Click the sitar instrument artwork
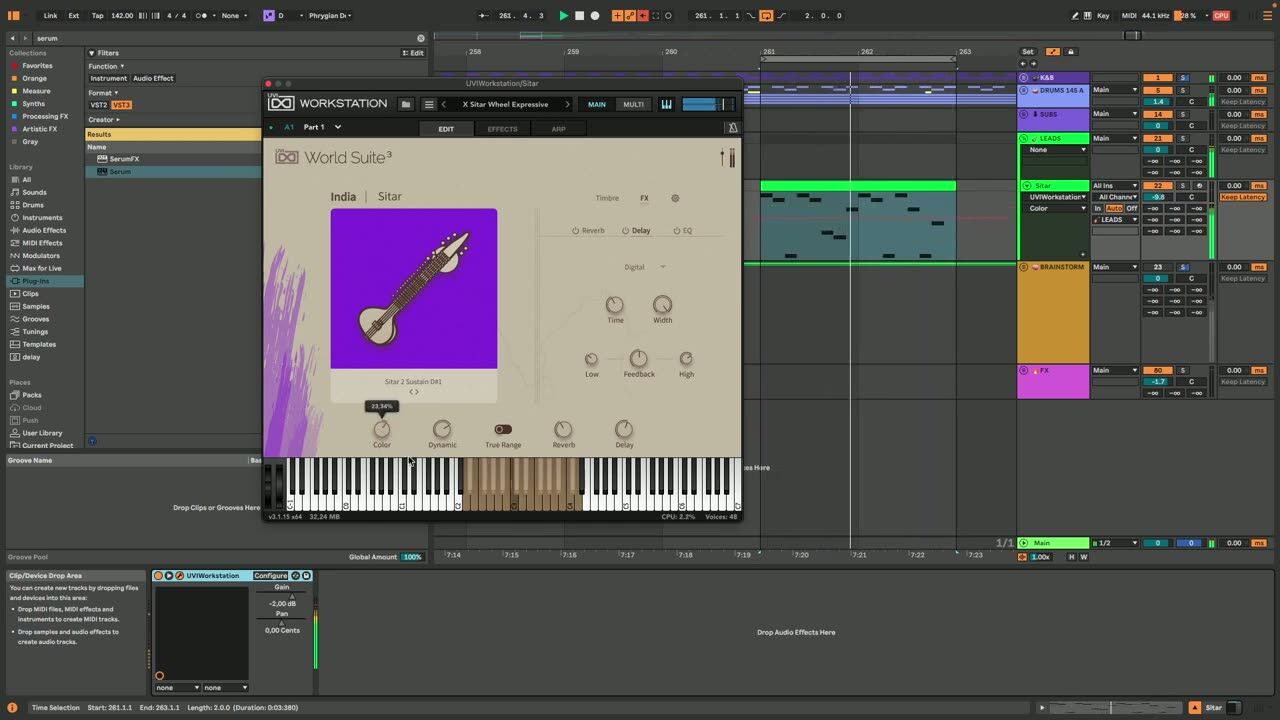Screen dimensions: 1280x720 pyautogui.click(x=414, y=288)
